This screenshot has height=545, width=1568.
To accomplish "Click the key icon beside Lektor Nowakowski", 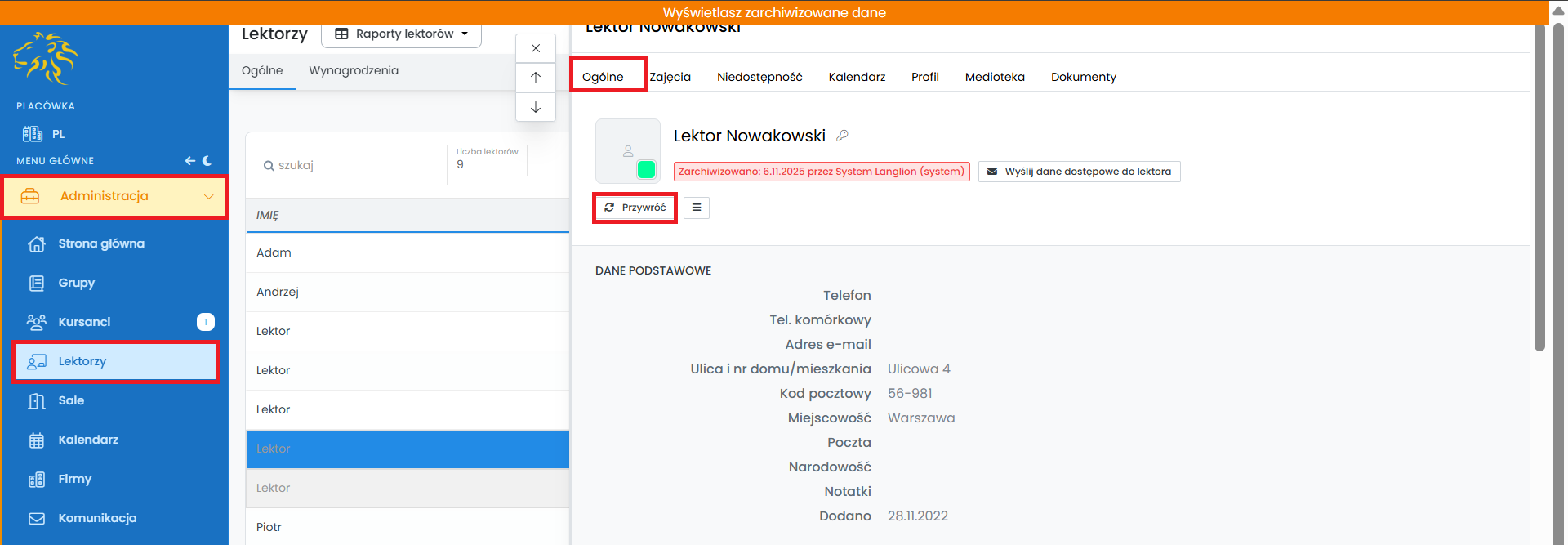I will (842, 136).
